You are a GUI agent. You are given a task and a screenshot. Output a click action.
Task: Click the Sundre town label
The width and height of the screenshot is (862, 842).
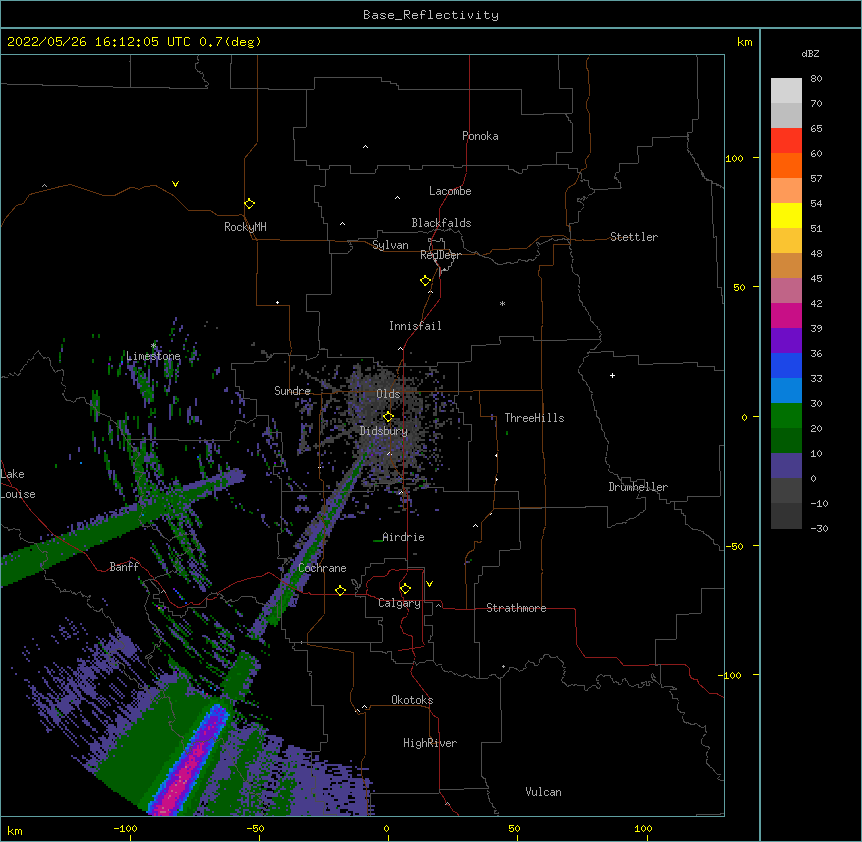click(x=292, y=391)
